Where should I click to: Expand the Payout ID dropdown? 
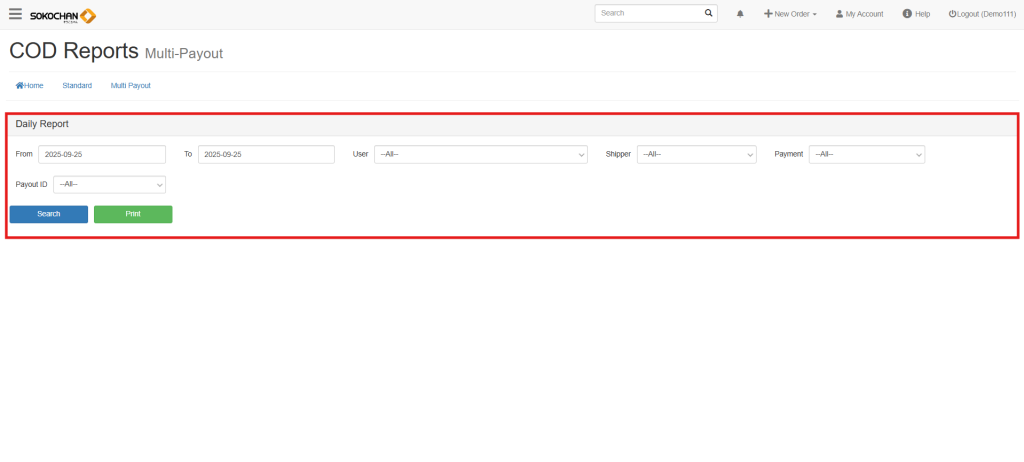(109, 185)
